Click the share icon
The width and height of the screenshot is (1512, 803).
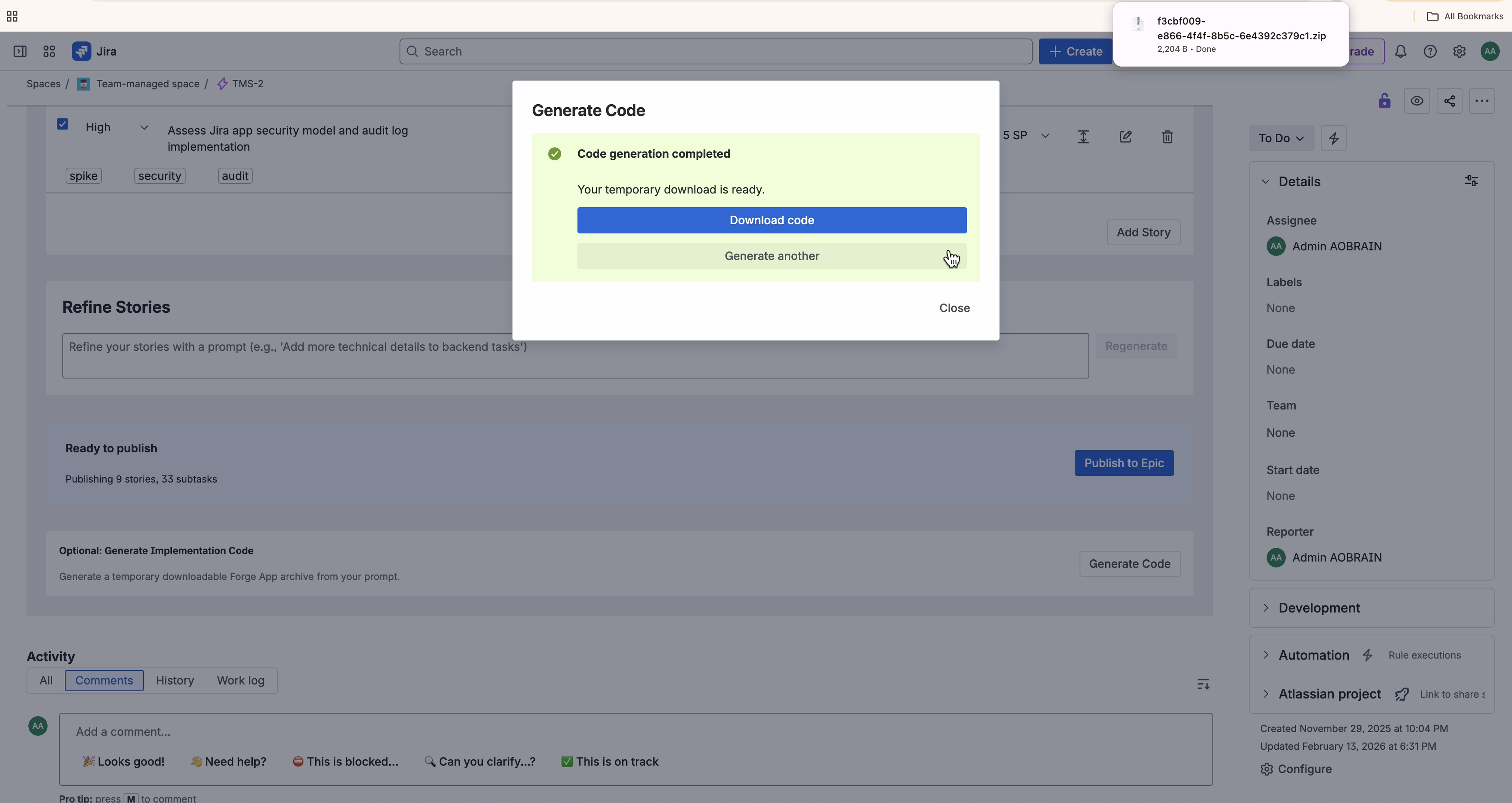(1449, 101)
